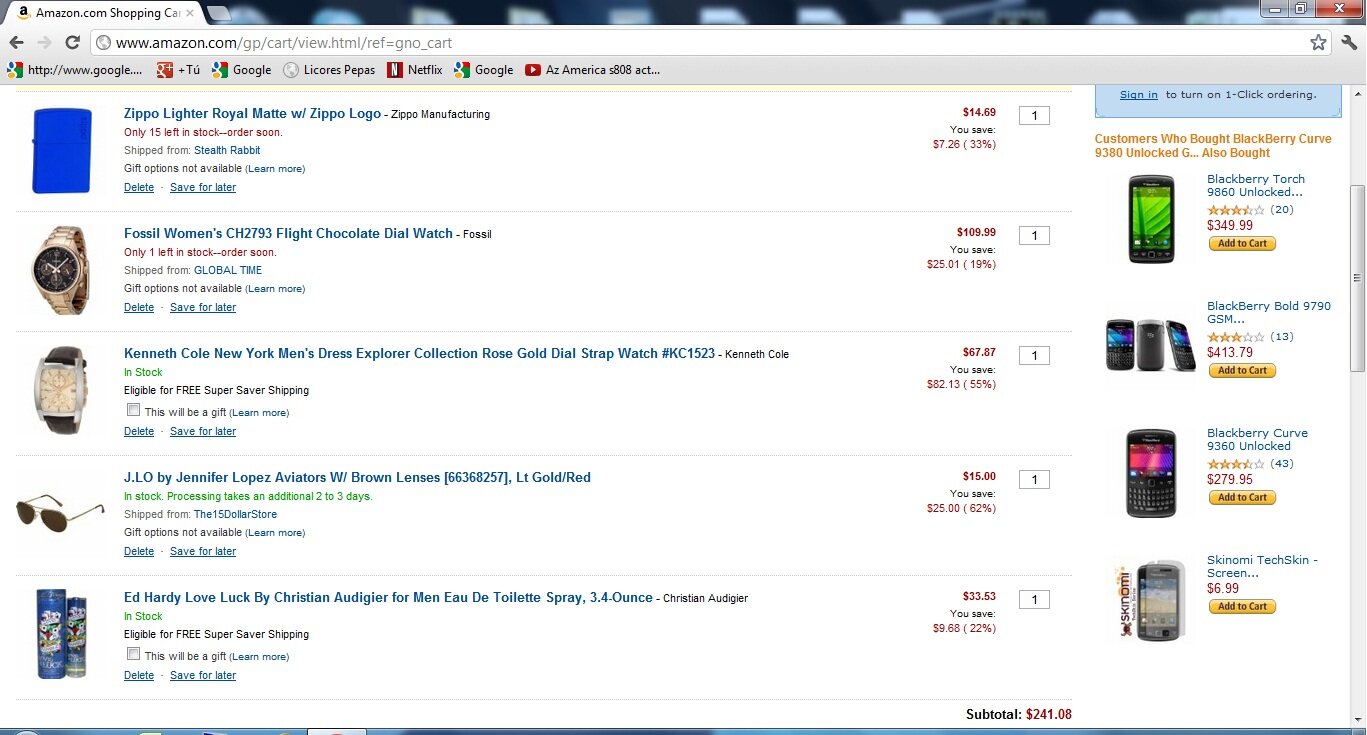Add BlackBerry Bold 9790 to cart
This screenshot has width=1367, height=735.
pyautogui.click(x=1242, y=370)
